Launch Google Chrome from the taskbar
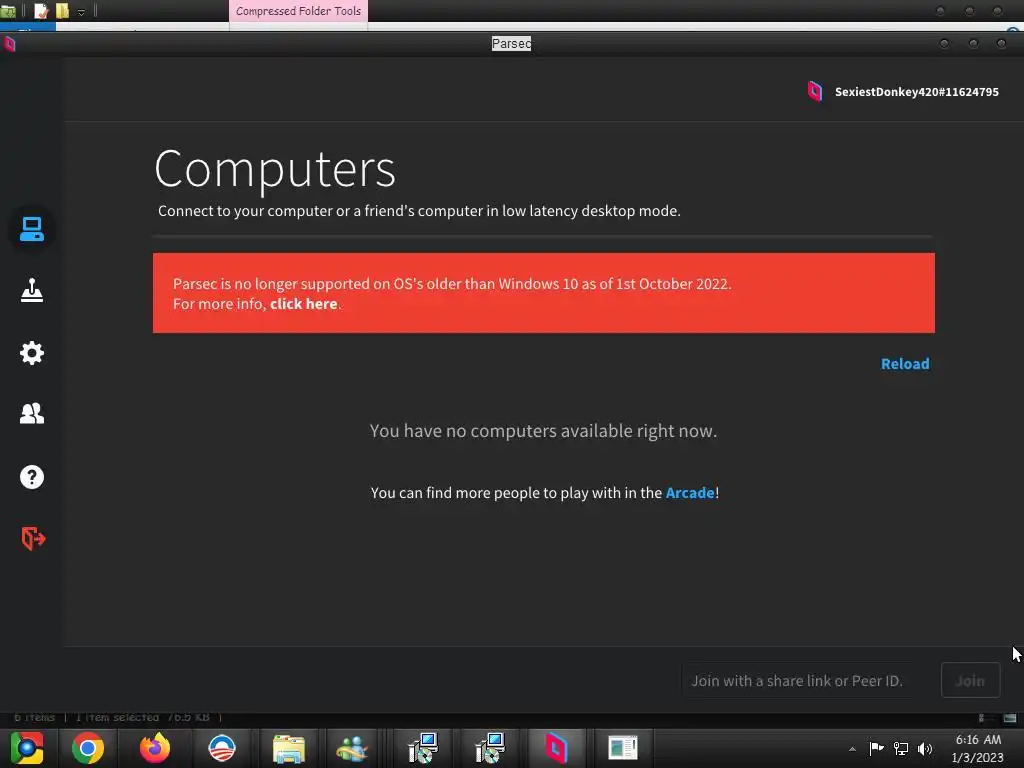This screenshot has width=1024, height=768. (88, 748)
